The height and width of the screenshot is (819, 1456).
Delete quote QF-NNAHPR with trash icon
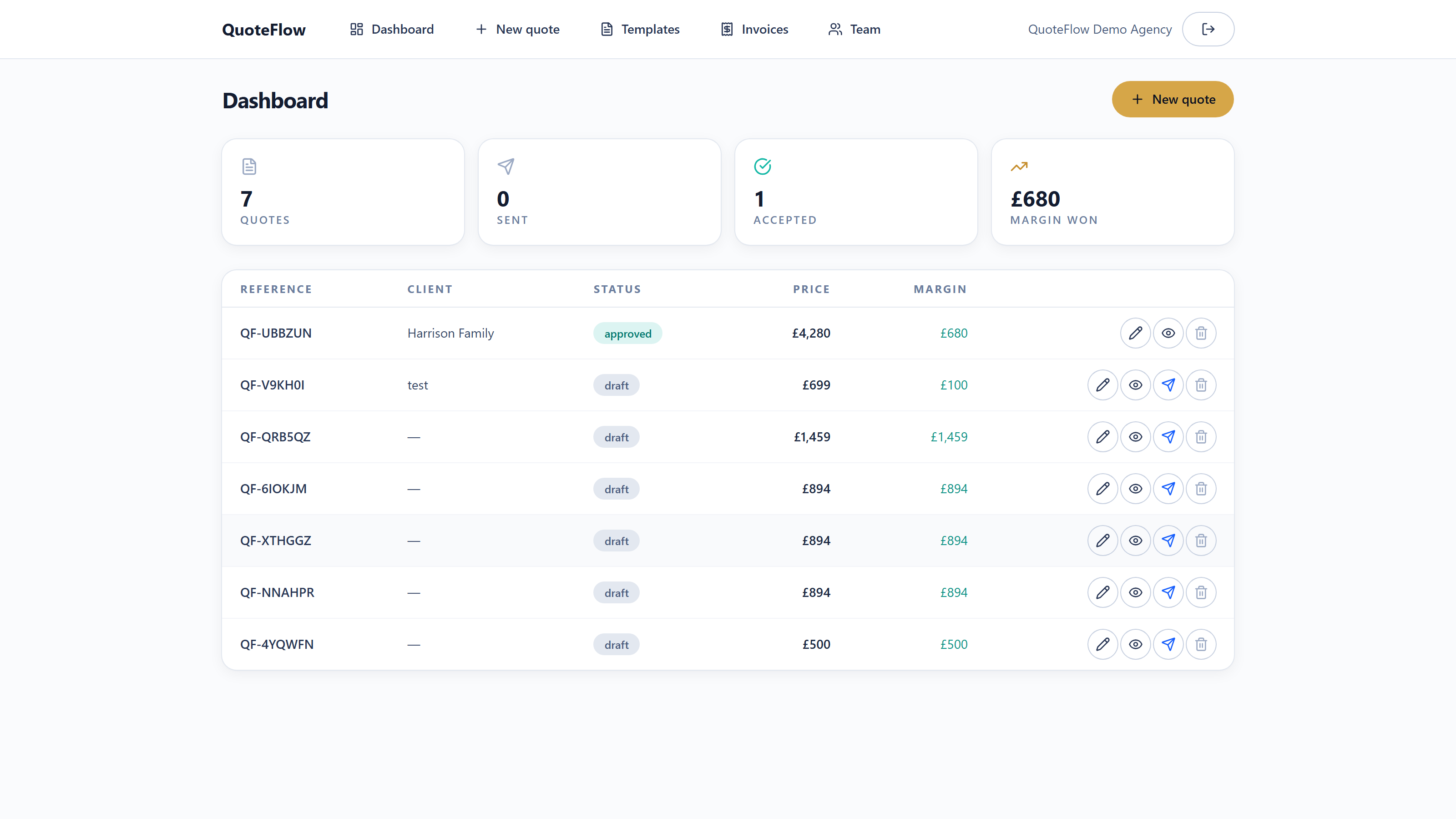tap(1201, 592)
